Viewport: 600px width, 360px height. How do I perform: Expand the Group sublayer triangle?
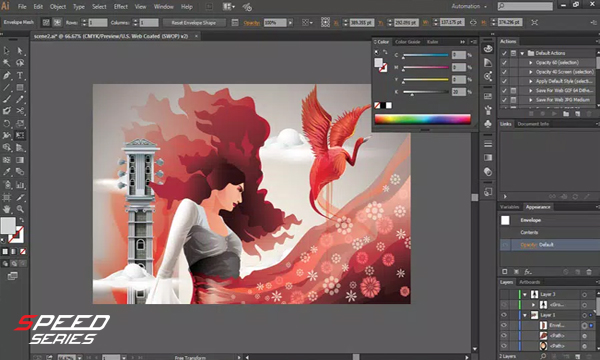533,305
